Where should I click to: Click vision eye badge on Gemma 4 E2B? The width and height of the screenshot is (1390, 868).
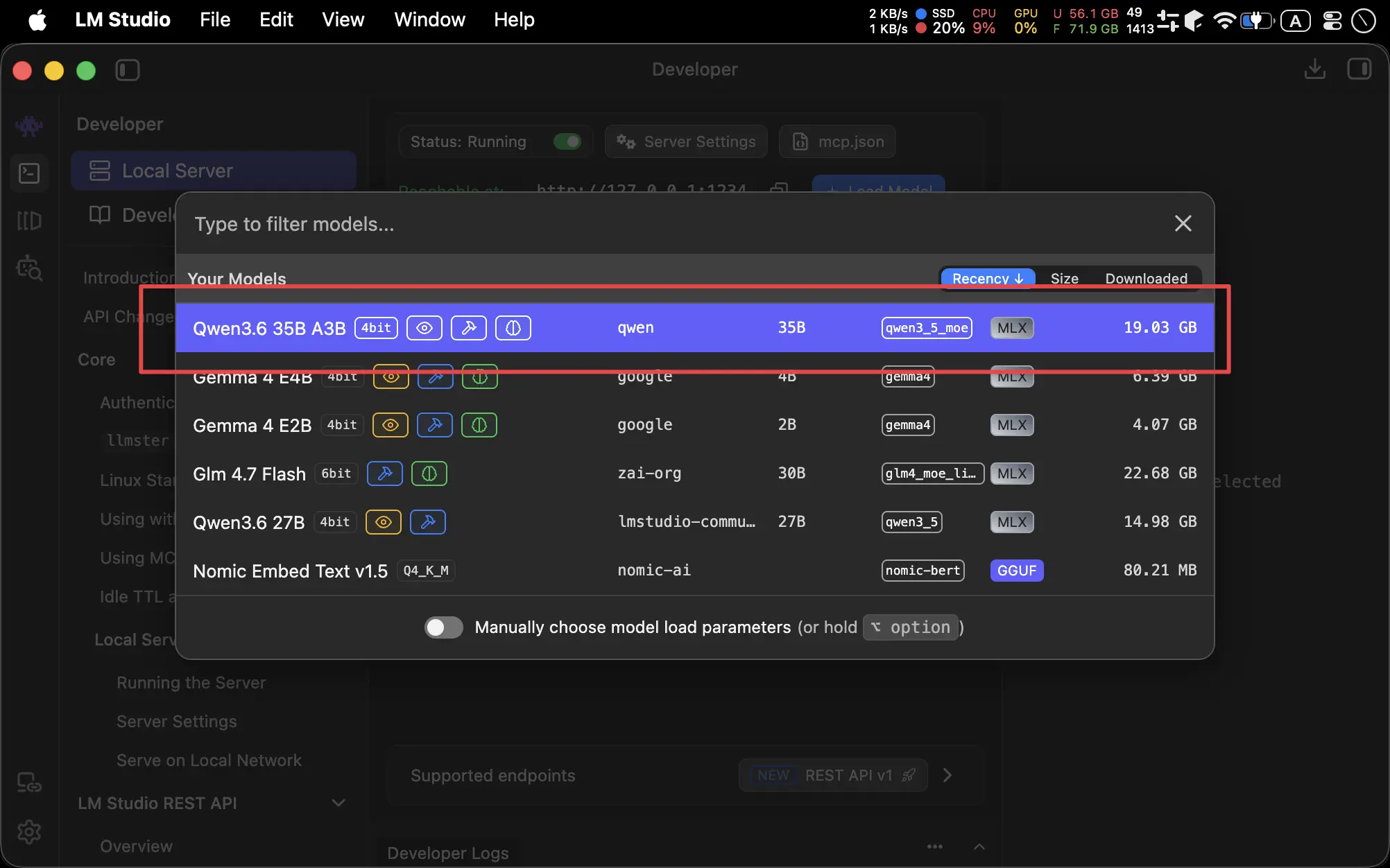coord(391,425)
